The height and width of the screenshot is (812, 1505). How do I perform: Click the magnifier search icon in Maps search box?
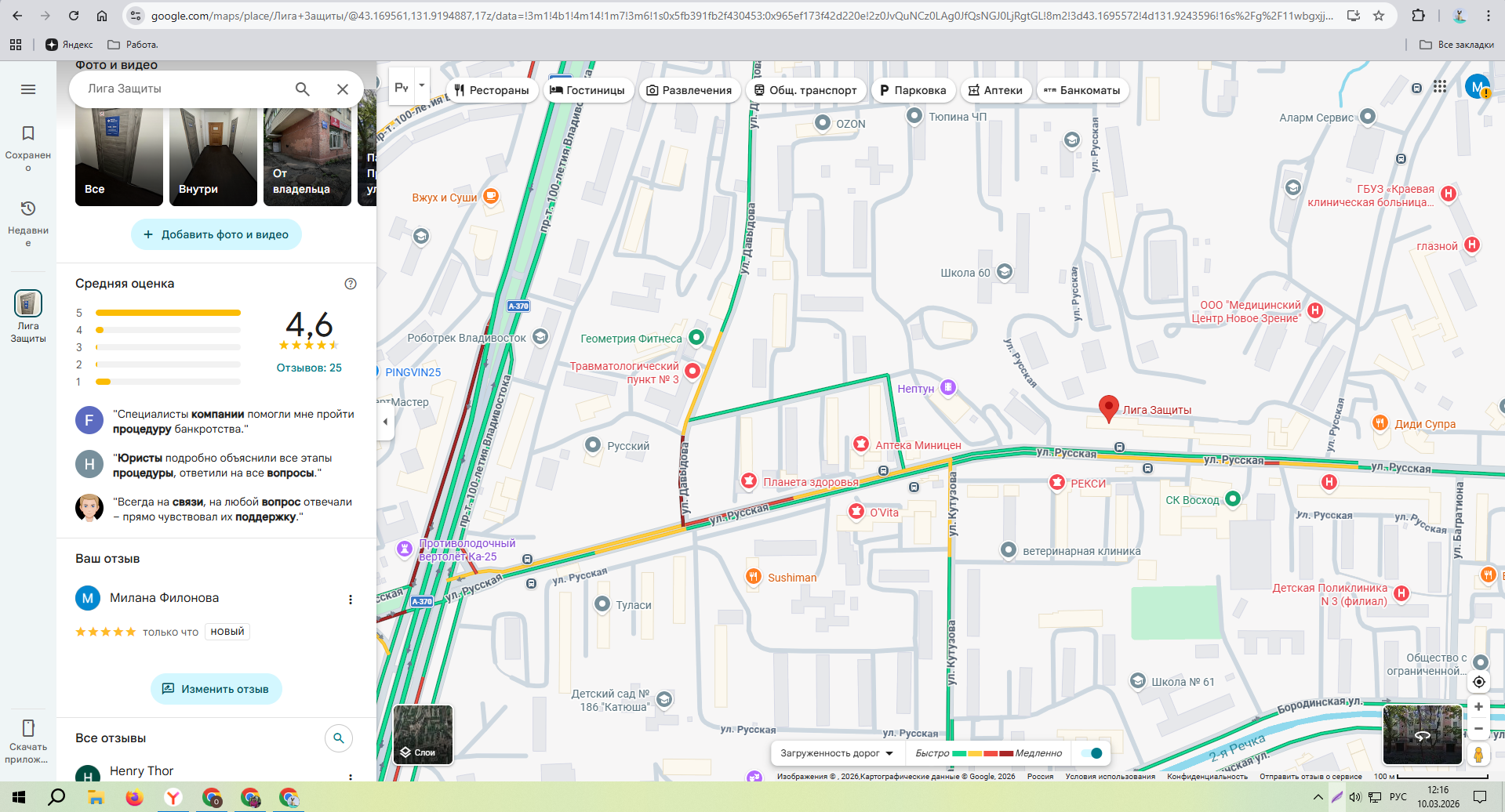click(x=302, y=89)
